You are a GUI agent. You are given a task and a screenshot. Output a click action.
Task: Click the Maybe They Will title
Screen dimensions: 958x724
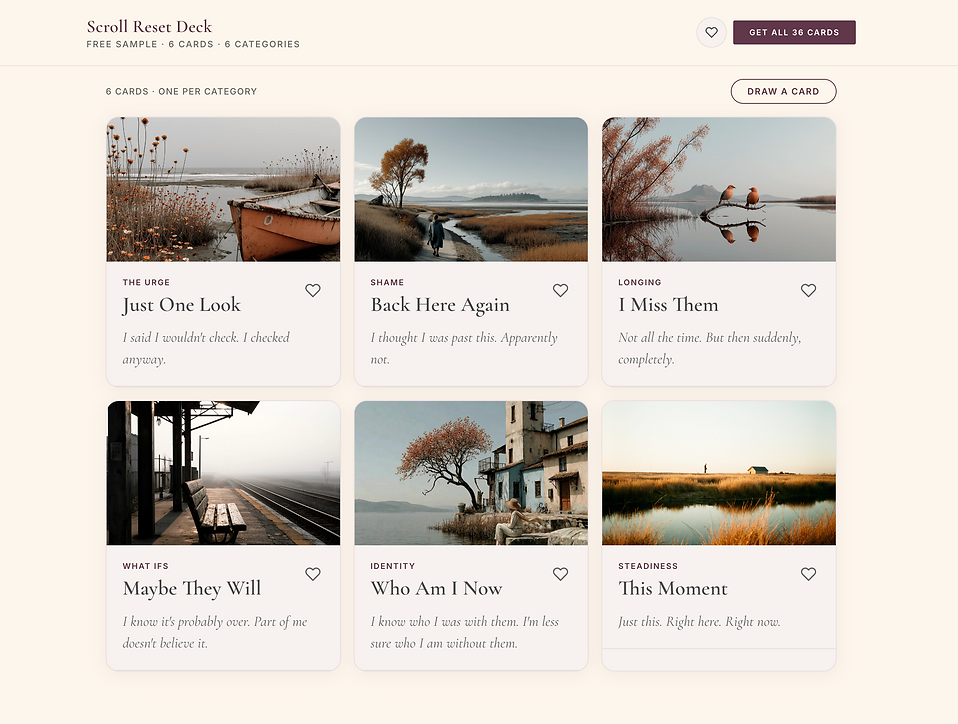192,588
